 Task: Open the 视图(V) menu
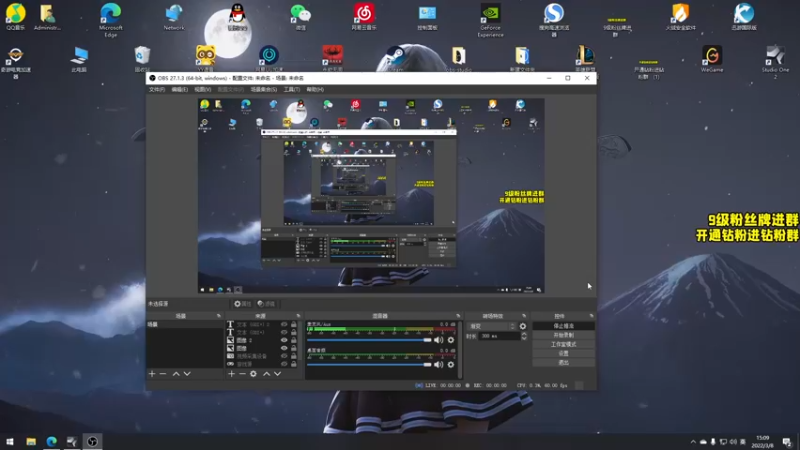click(203, 90)
